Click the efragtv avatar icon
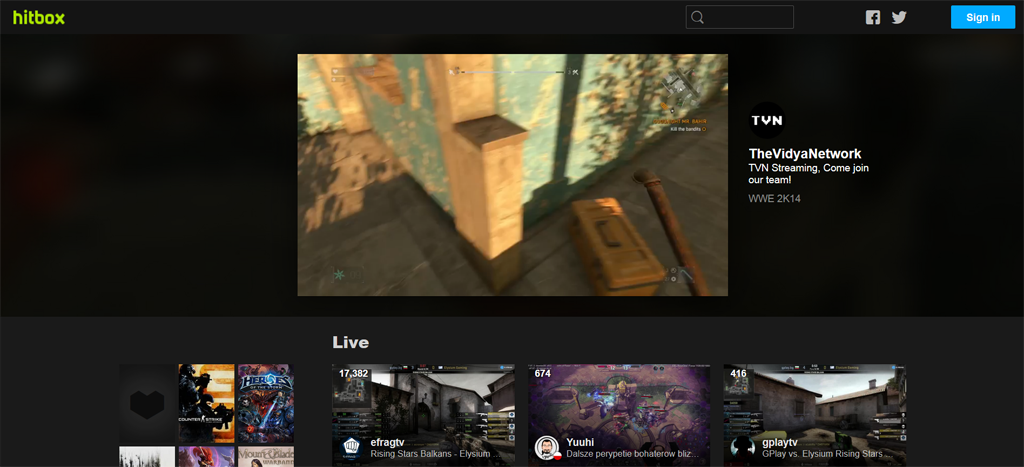Viewport: 1024px width, 467px height. pos(352,447)
